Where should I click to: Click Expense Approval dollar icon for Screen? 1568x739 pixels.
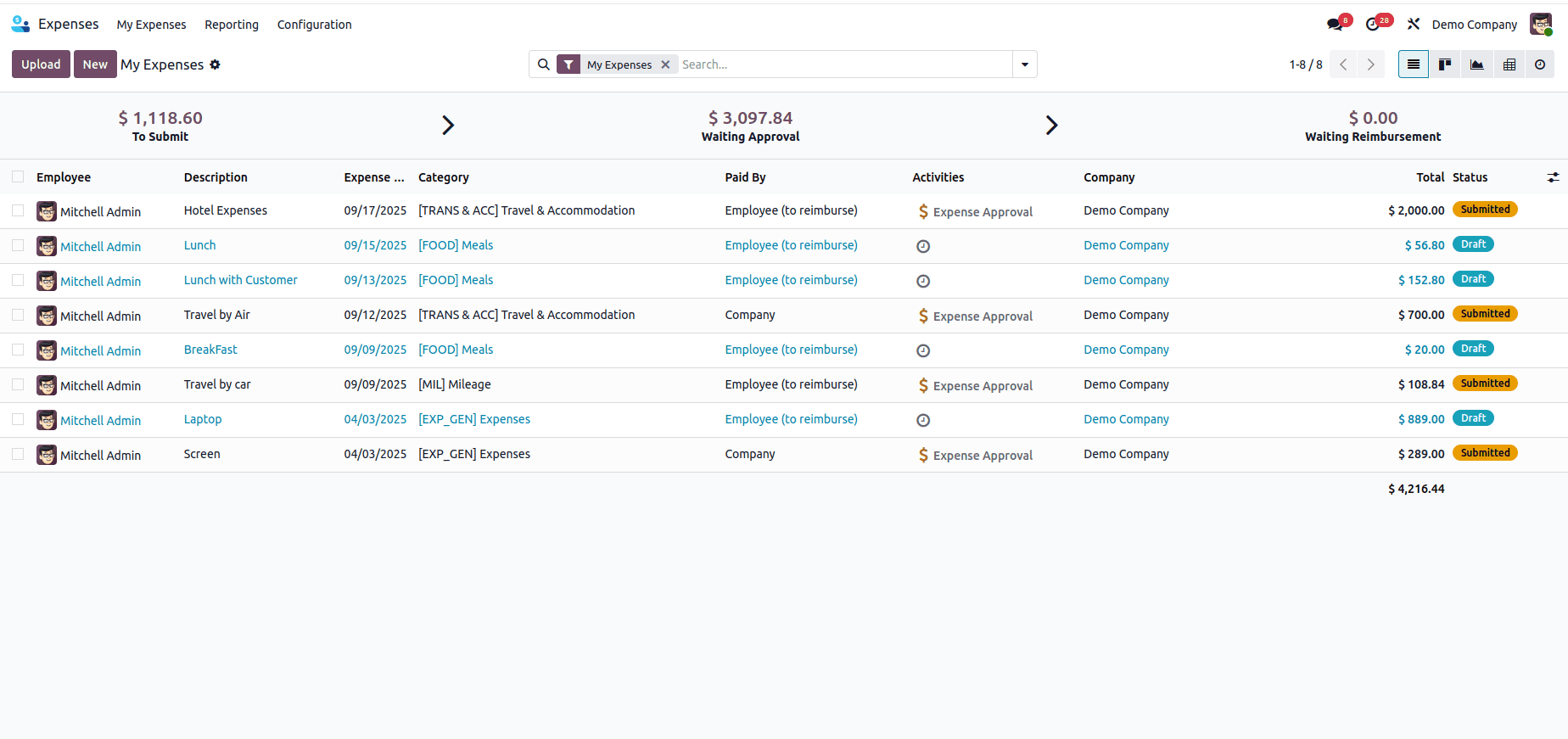pyautogui.click(x=923, y=455)
